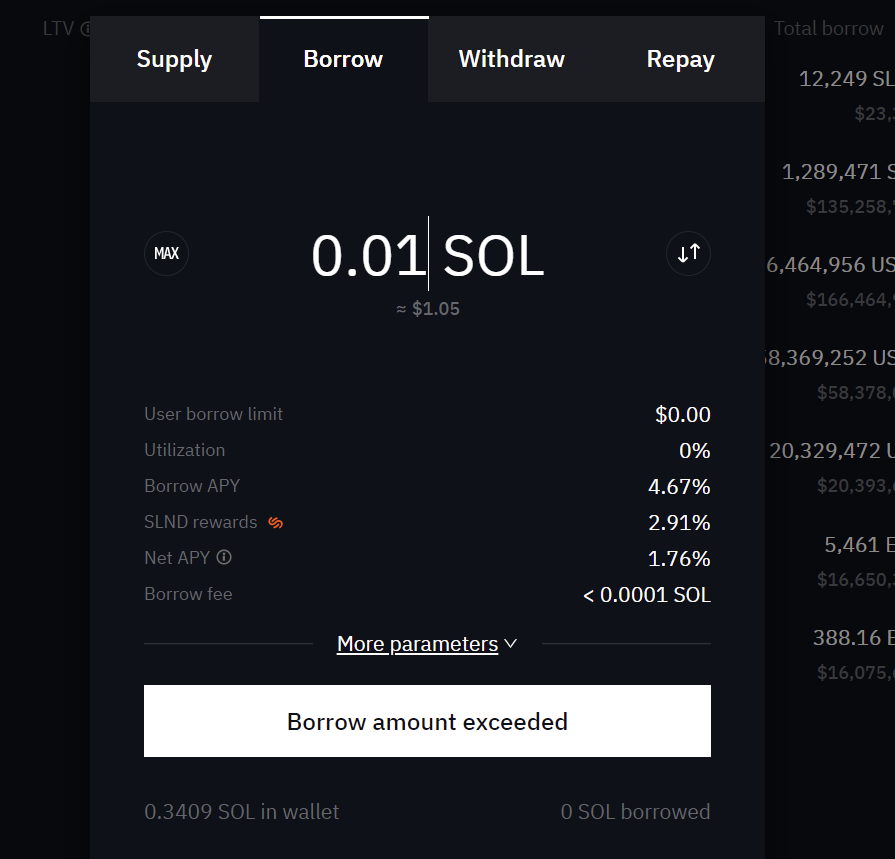
Task: Select the Borrow tab
Action: pos(343,59)
